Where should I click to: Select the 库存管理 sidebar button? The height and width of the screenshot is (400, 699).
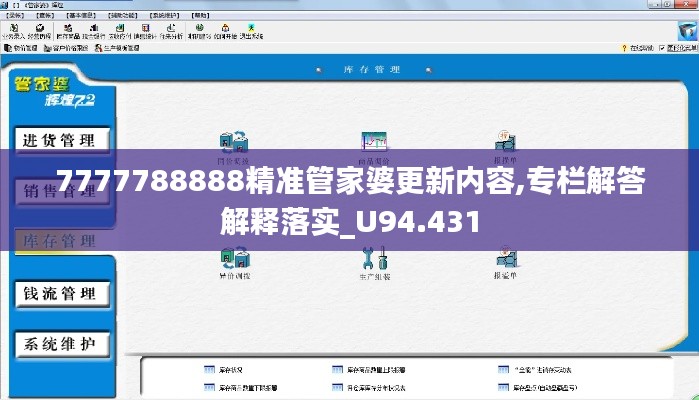(60, 241)
